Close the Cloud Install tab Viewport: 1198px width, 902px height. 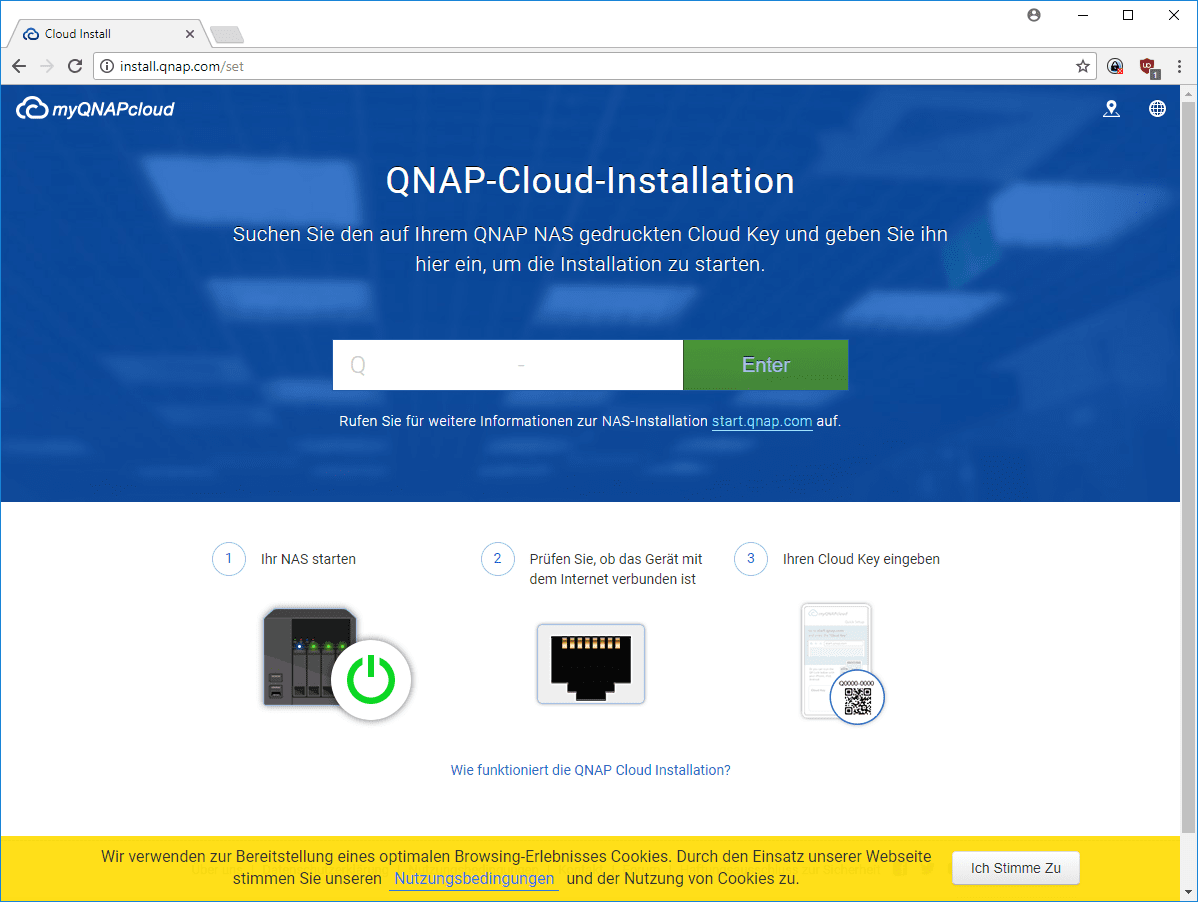190,34
